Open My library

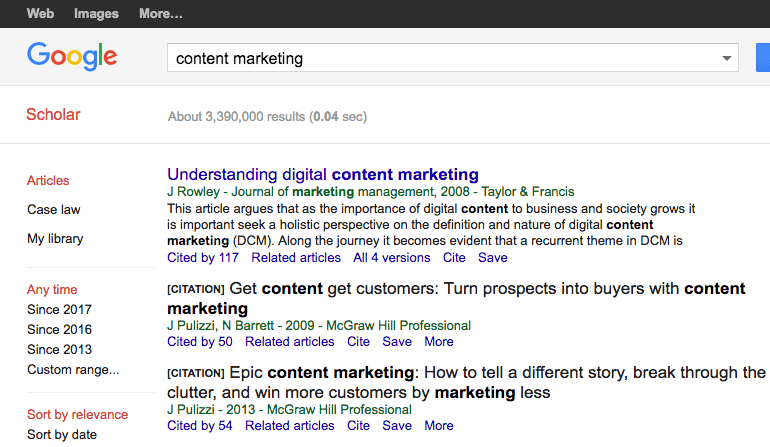tap(55, 239)
